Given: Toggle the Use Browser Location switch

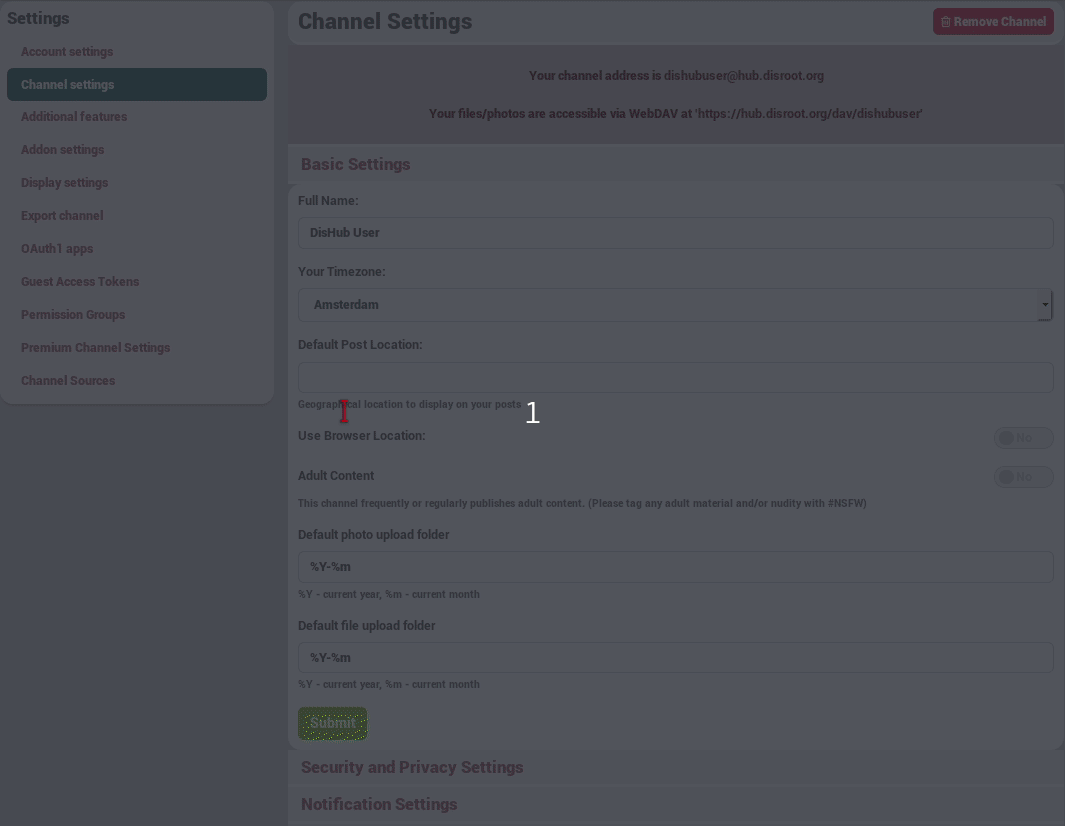Looking at the screenshot, I should 1022,437.
